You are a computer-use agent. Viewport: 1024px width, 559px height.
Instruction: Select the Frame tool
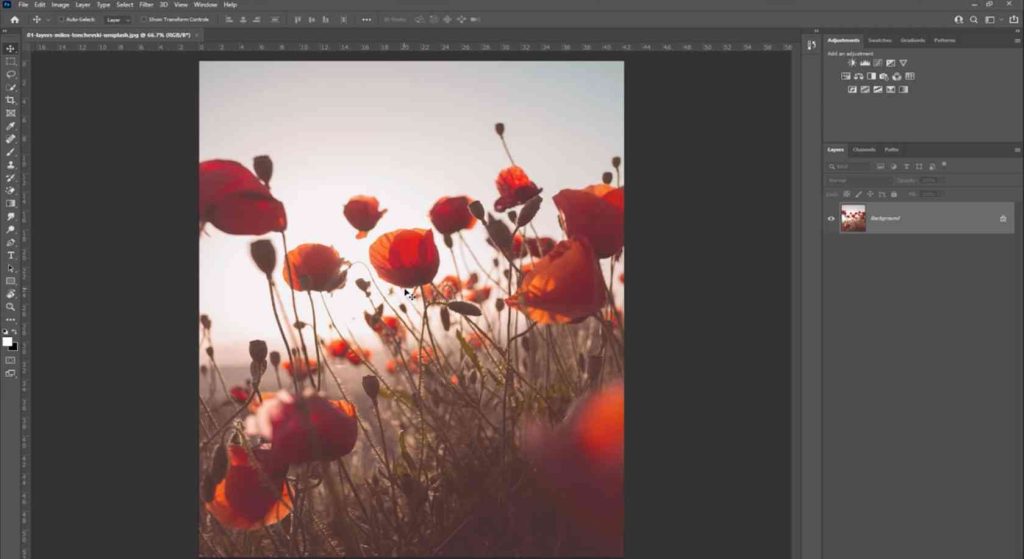tap(10, 113)
